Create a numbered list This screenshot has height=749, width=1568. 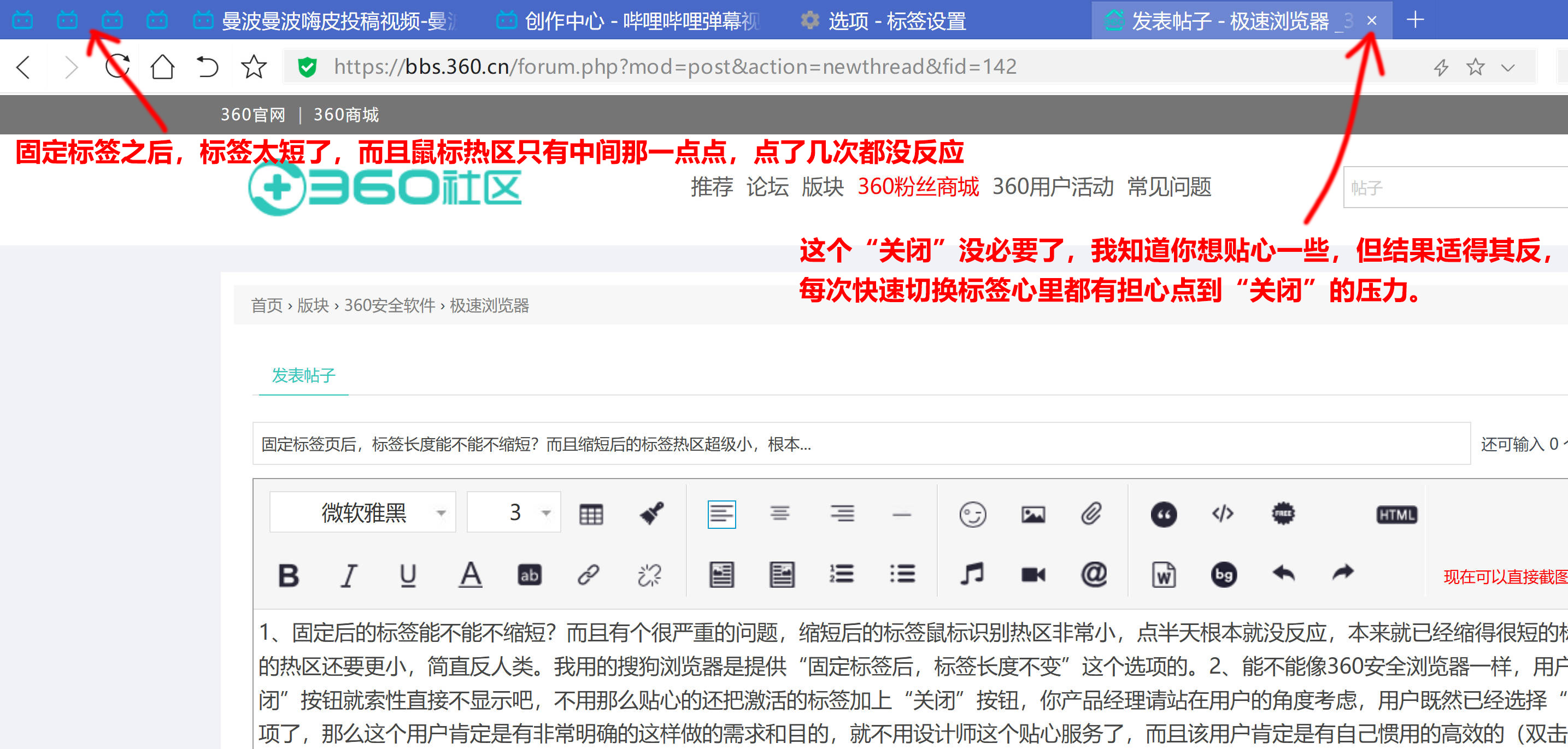pos(841,574)
